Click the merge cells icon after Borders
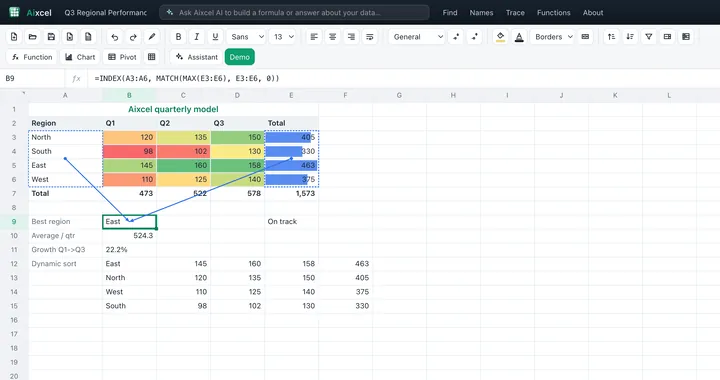Image resolution: width=720 pixels, height=380 pixels. click(585, 37)
